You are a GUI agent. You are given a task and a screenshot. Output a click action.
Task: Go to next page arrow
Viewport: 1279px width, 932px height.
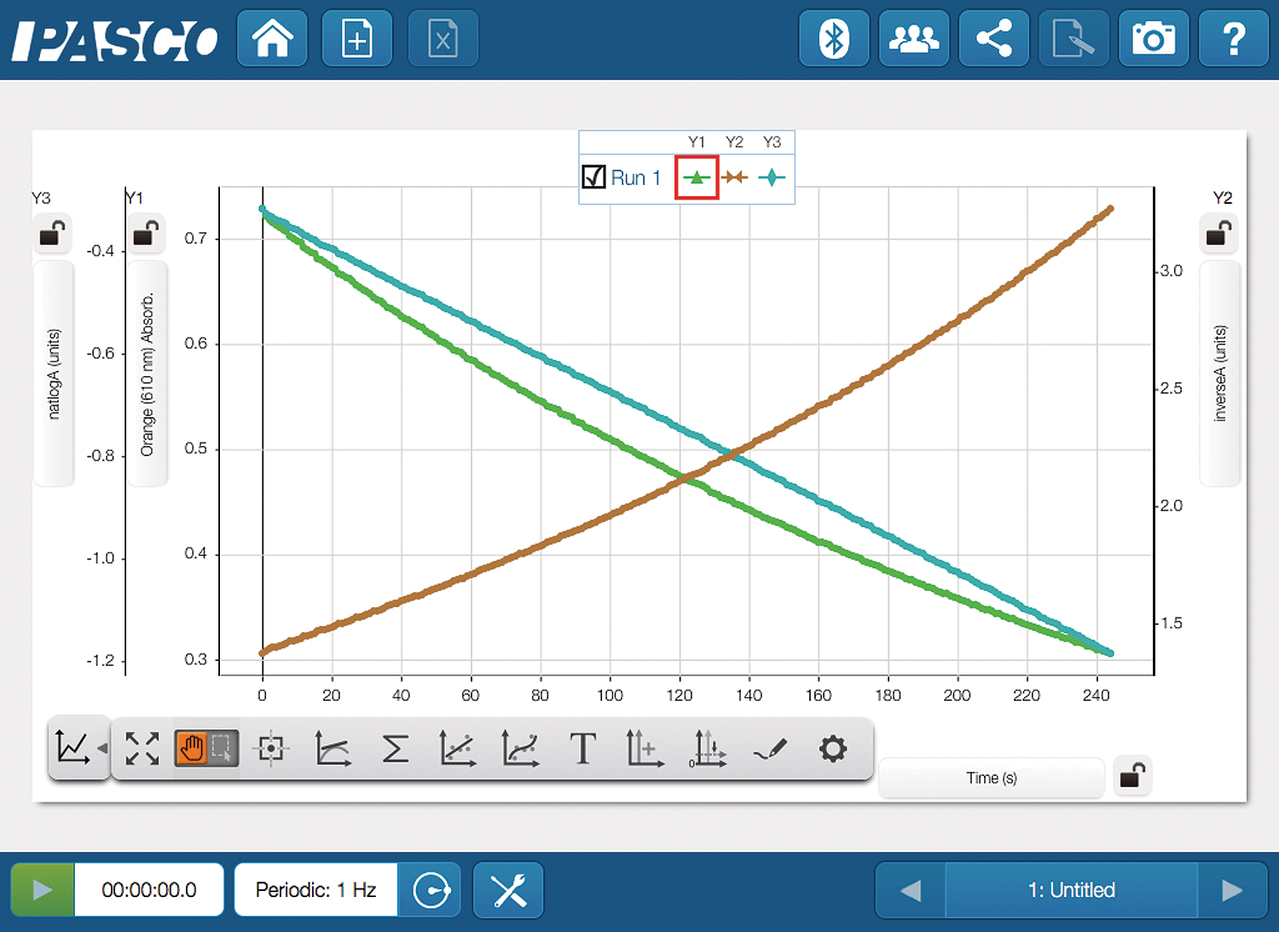tap(1232, 890)
